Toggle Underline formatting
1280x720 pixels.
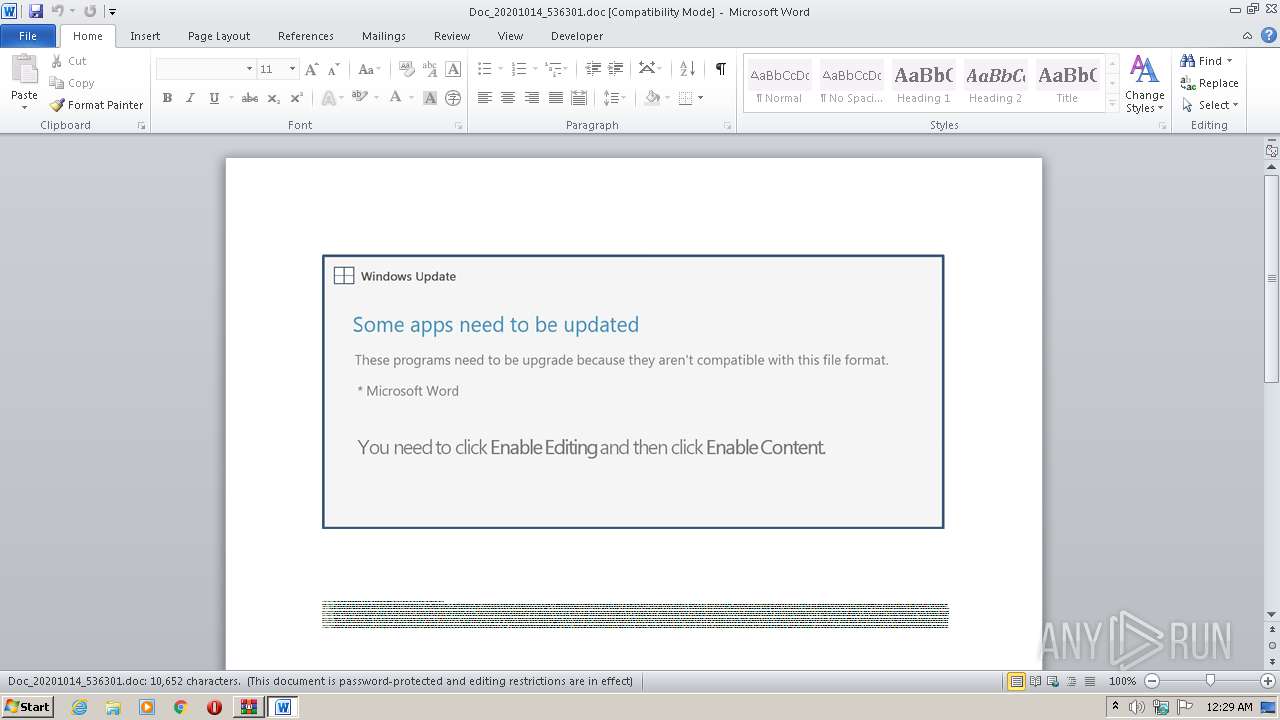214,98
